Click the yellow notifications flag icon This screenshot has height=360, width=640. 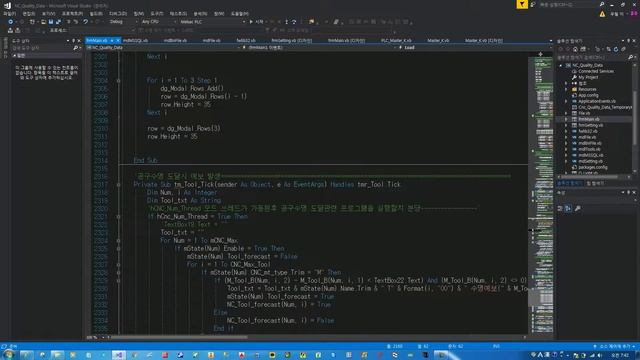[522, 4]
